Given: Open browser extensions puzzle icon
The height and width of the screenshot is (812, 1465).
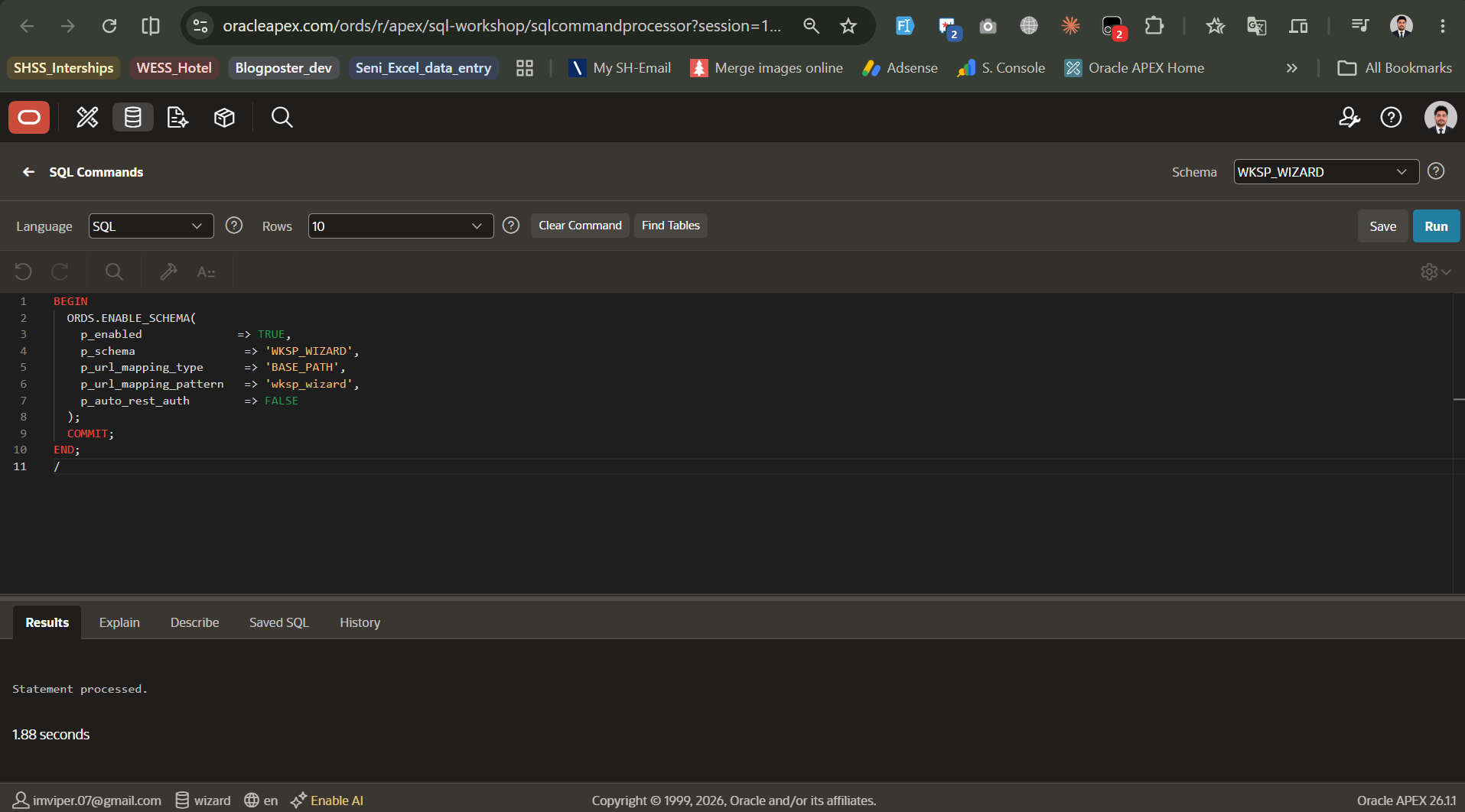Looking at the screenshot, I should (1154, 26).
